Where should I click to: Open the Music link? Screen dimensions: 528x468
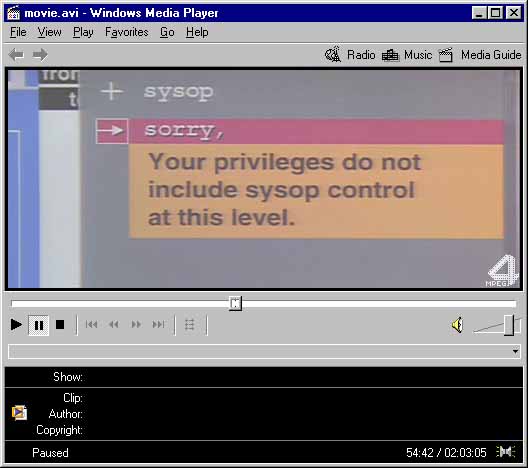pyautogui.click(x=407, y=55)
